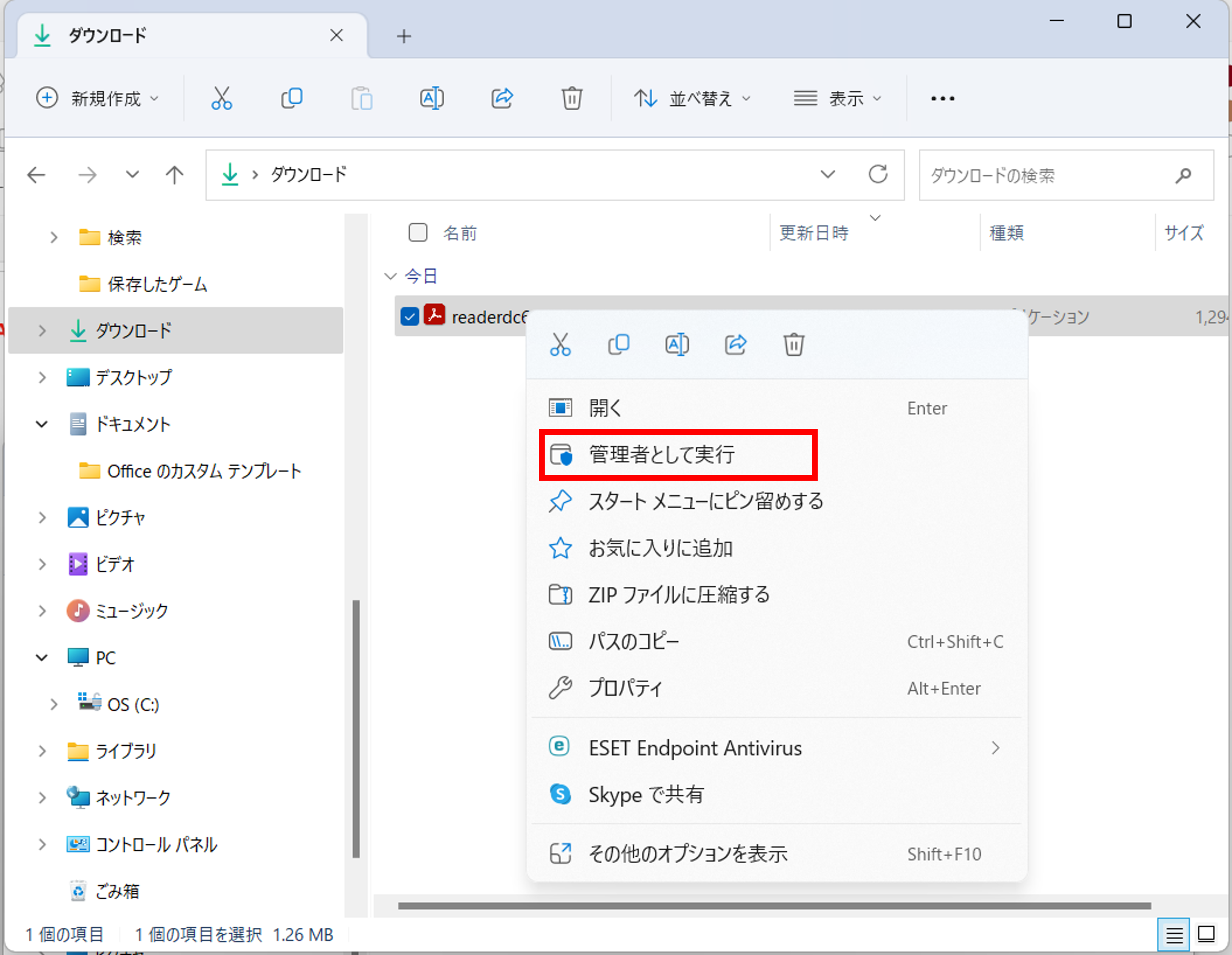Click the Cut icon in the top toolbar
Screen dimensions: 1232x955
(222, 98)
